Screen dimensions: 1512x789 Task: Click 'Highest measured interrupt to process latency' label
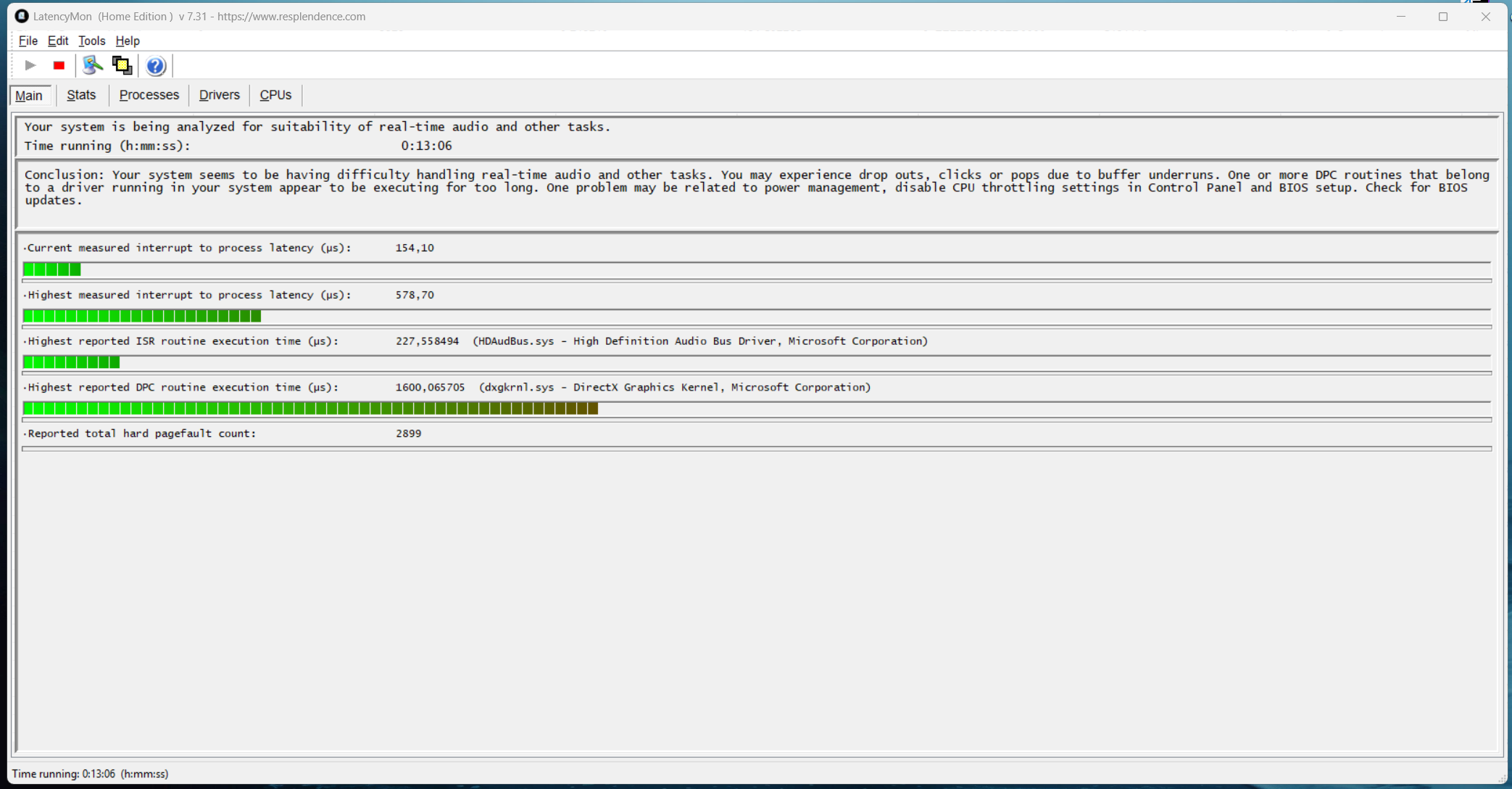coord(188,295)
